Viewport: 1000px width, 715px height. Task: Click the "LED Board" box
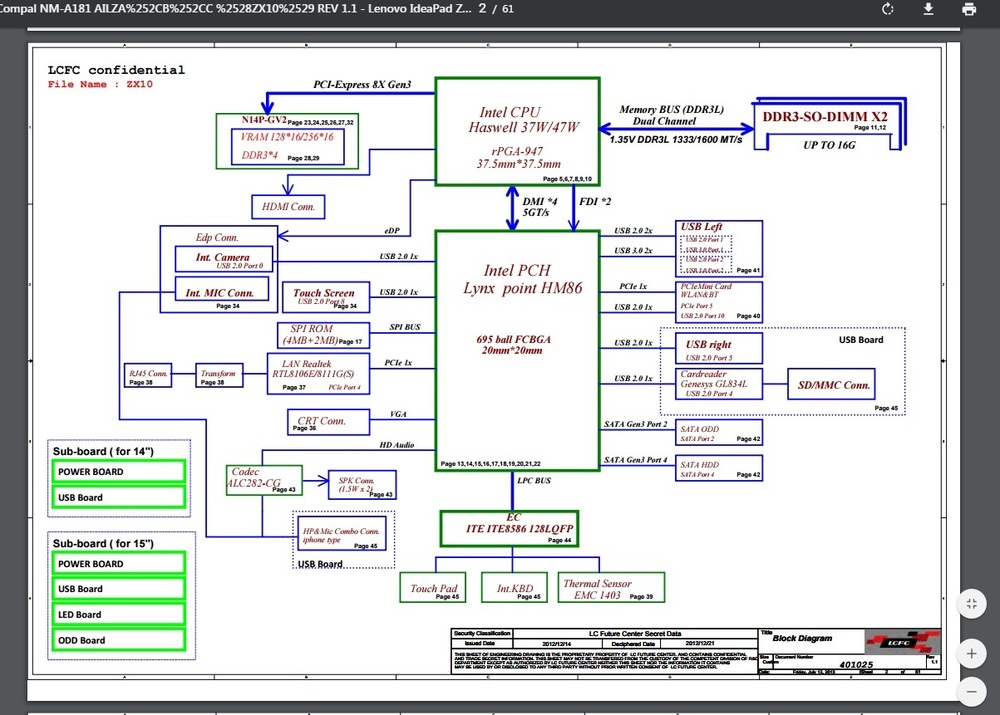[x=119, y=615]
